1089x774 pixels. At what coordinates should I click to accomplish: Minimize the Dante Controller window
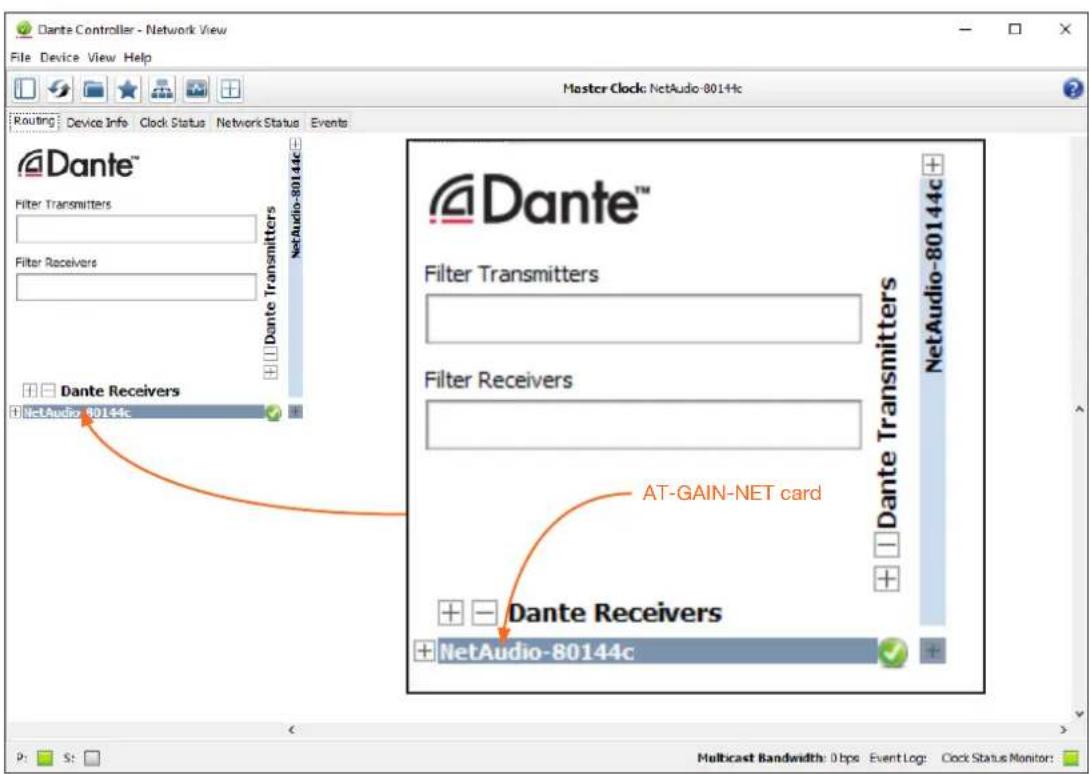click(965, 29)
